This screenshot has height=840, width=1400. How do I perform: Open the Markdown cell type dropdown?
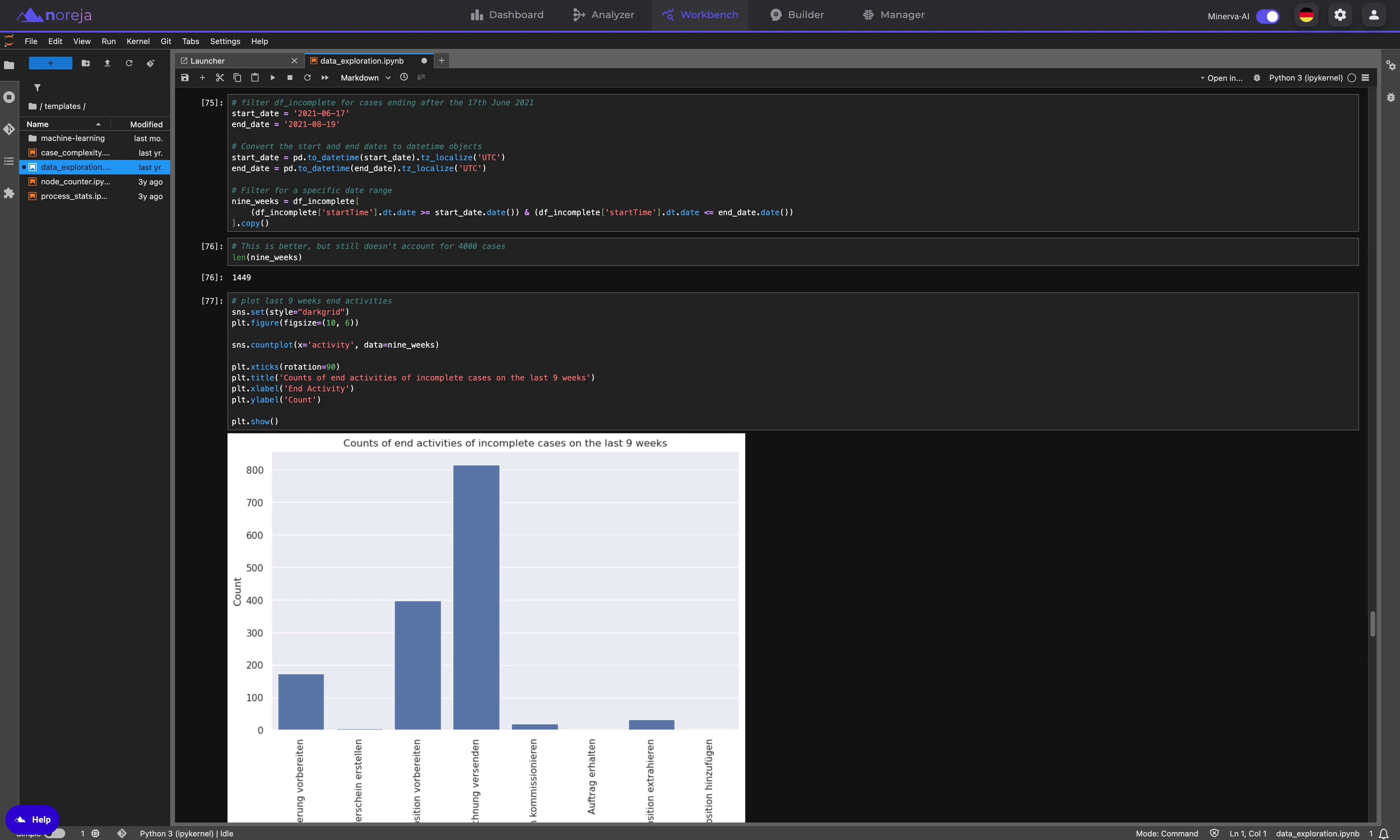[x=366, y=78]
